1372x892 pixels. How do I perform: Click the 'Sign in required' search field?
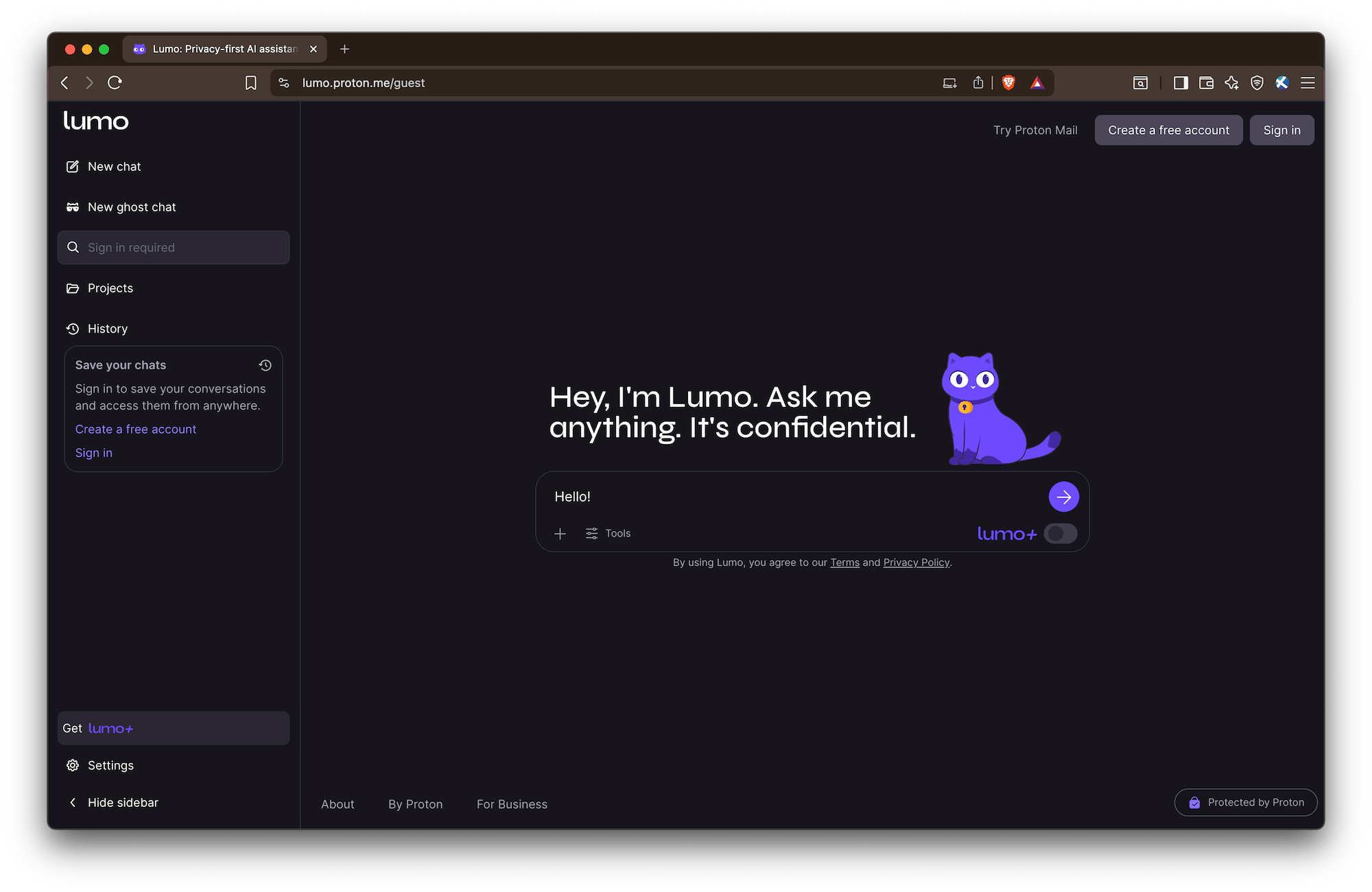pyautogui.click(x=174, y=248)
